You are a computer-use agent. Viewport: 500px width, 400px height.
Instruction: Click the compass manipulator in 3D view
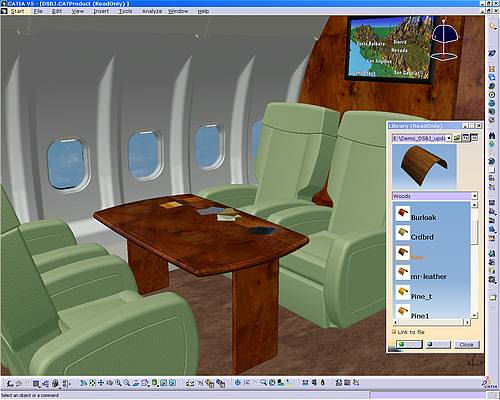point(444,41)
